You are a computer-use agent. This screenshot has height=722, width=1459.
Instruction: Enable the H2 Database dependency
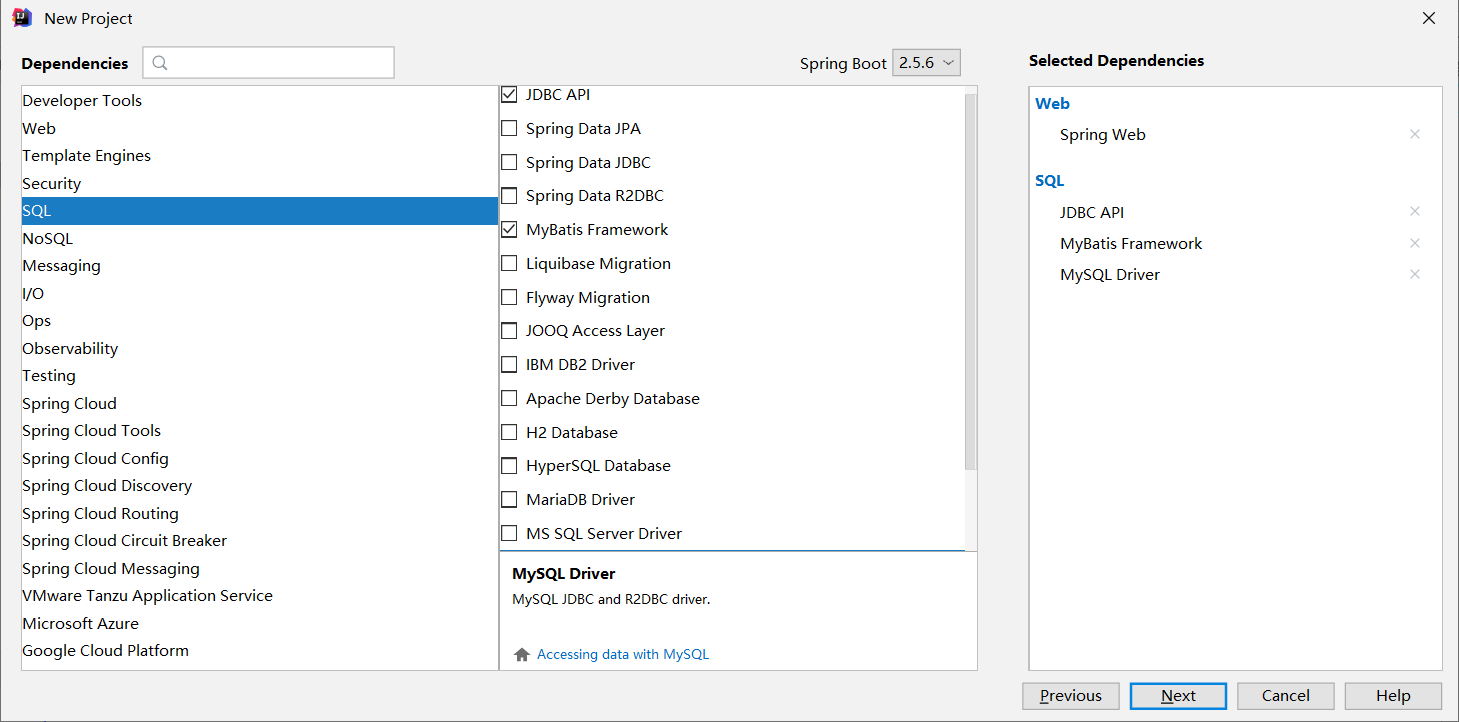point(509,432)
